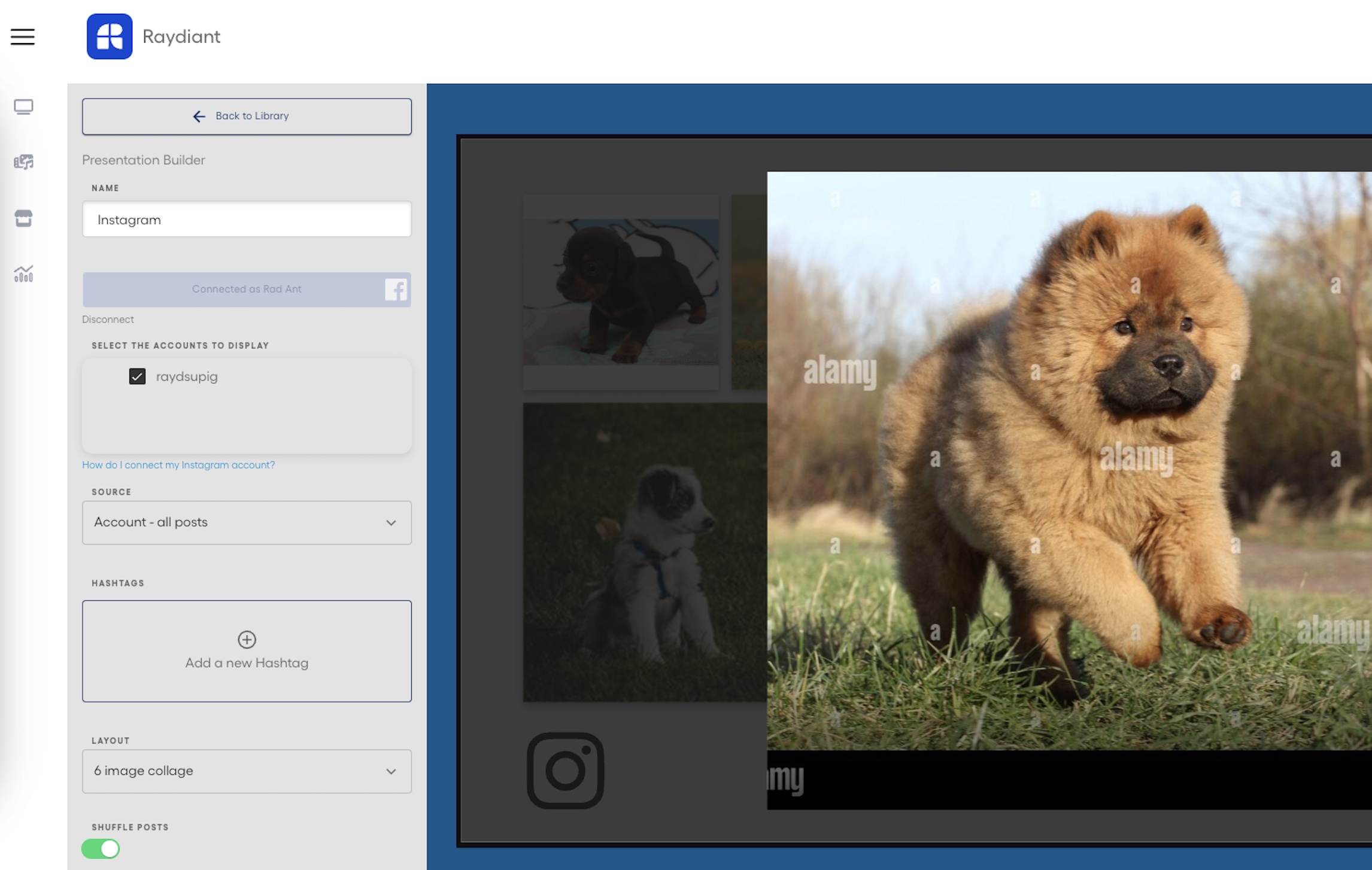The width and height of the screenshot is (1372, 870).
Task: Expand the Layout dropdown showing 6 image collage
Action: (x=247, y=771)
